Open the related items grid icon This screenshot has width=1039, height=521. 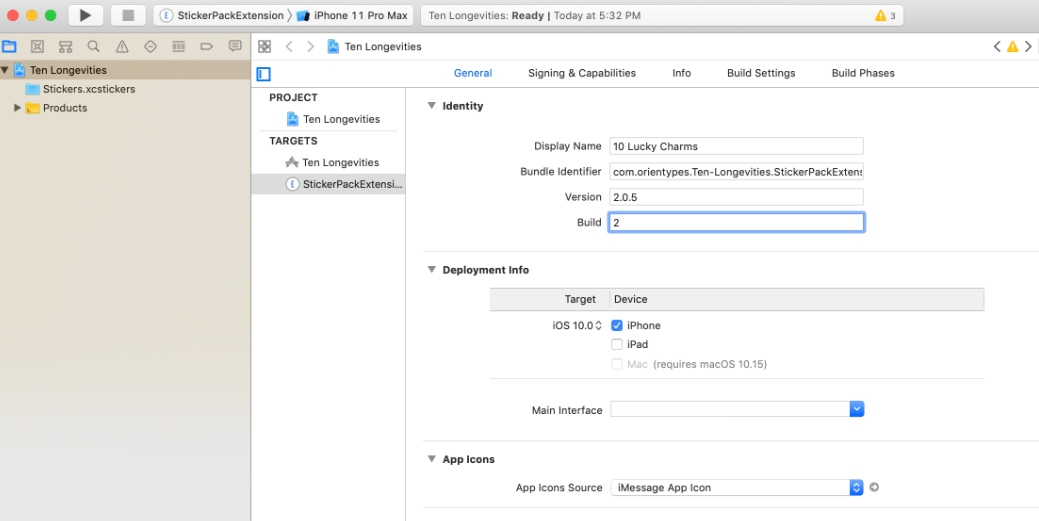click(264, 46)
